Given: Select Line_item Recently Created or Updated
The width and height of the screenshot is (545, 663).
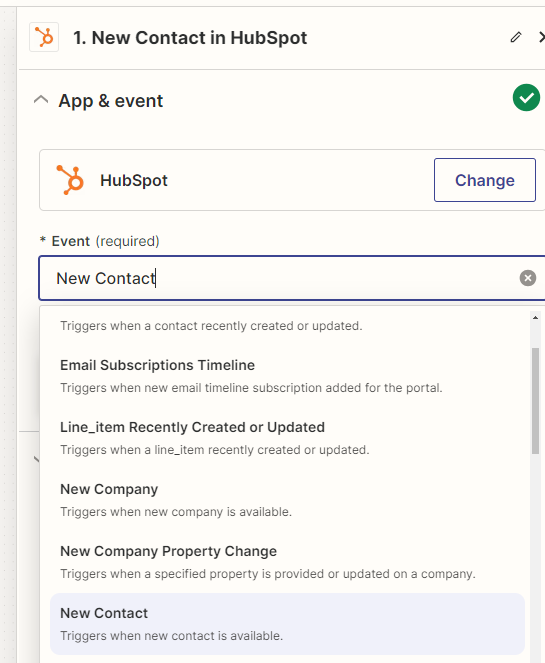Looking at the screenshot, I should [x=288, y=438].
